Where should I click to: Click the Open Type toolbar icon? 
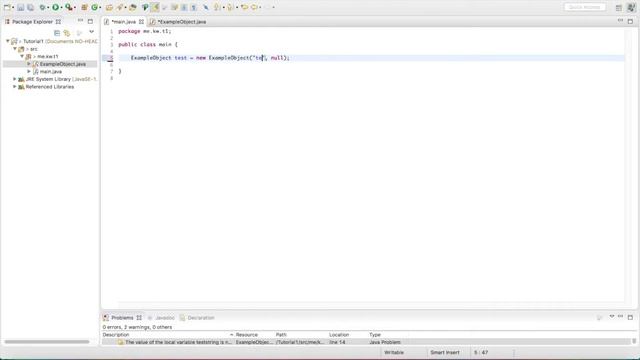pos(109,7)
